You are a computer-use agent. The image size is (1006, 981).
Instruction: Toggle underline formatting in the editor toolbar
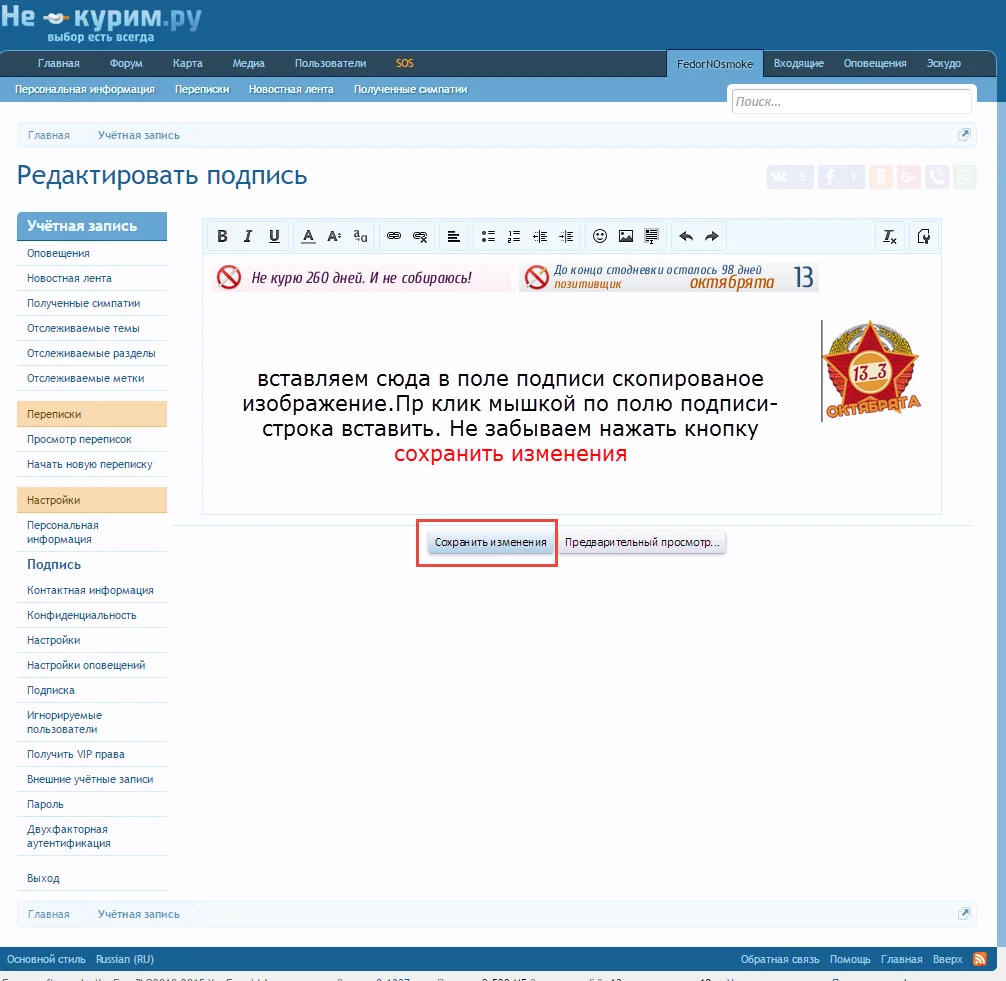(274, 236)
